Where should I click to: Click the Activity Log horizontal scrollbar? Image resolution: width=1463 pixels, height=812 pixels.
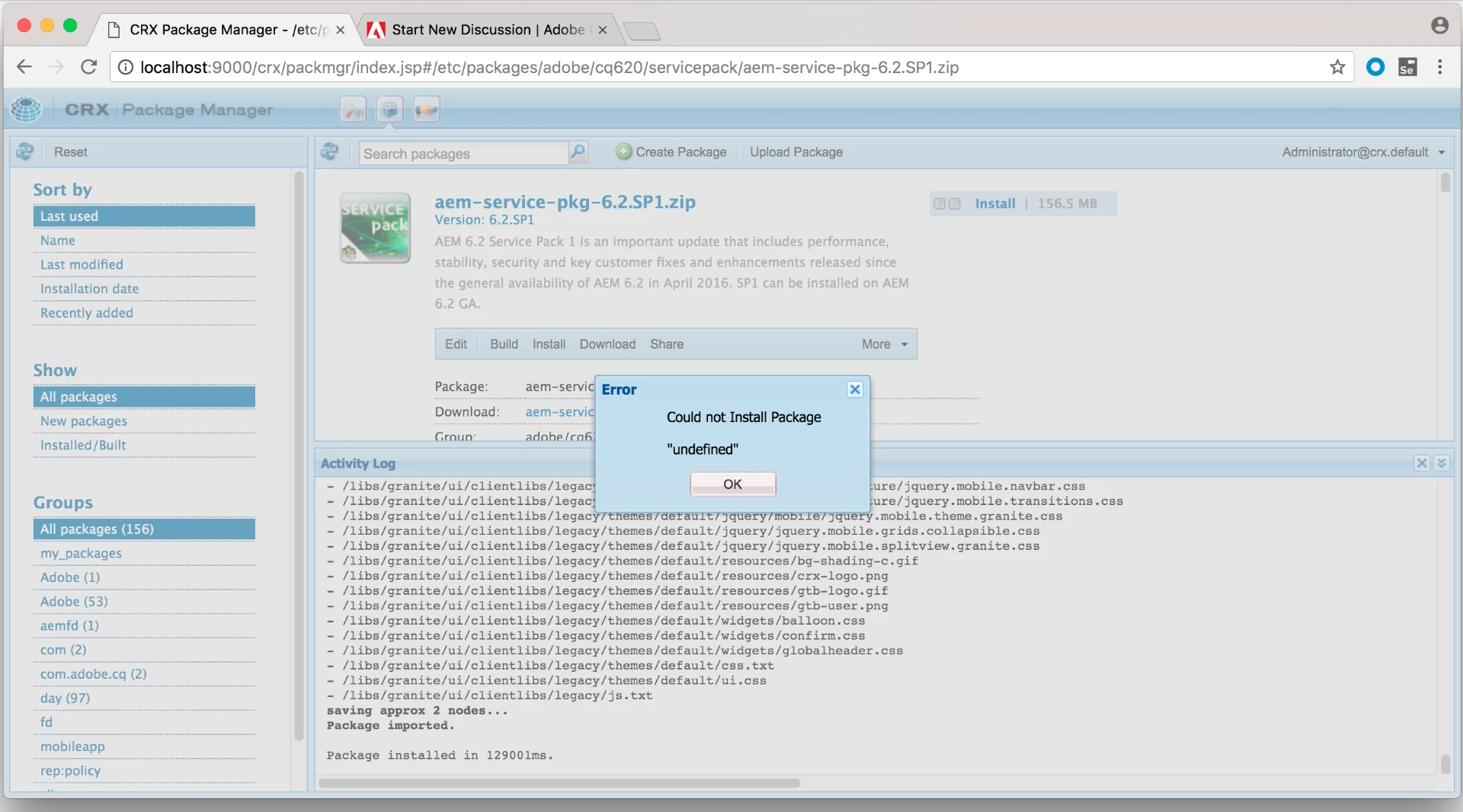point(559,783)
